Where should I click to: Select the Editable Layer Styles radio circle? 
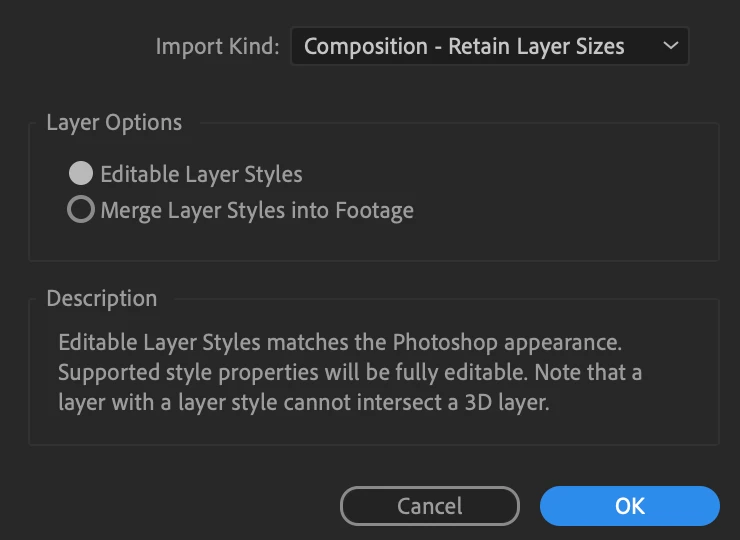(81, 173)
